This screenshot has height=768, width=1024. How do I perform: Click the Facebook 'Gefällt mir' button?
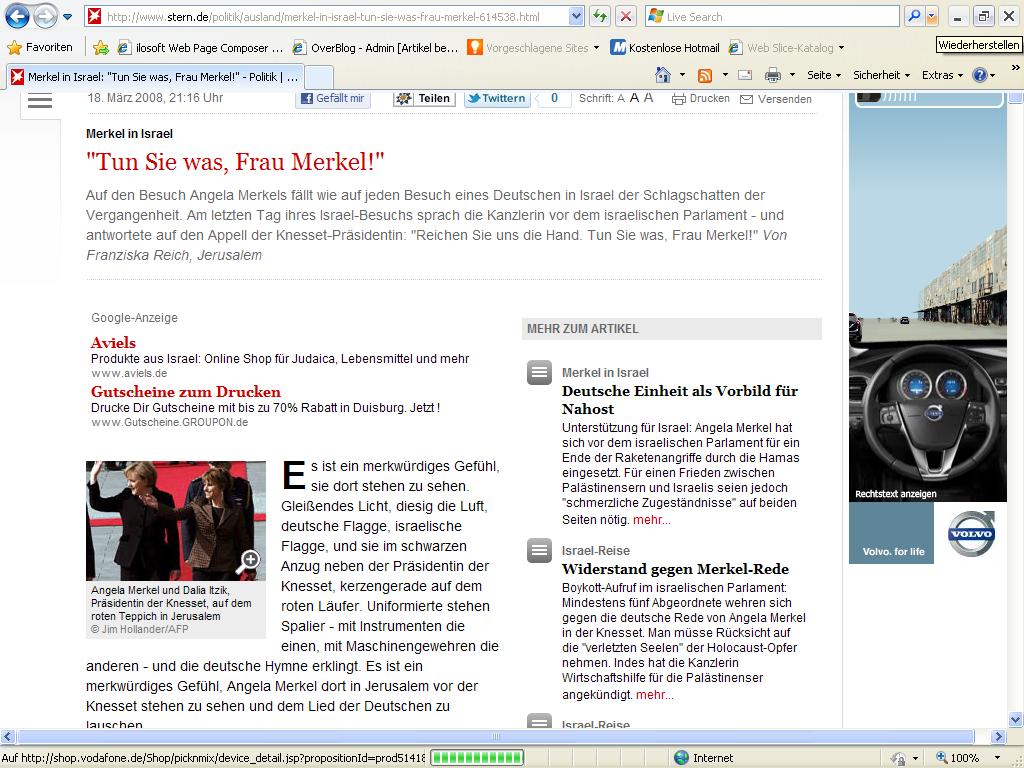tap(333, 99)
